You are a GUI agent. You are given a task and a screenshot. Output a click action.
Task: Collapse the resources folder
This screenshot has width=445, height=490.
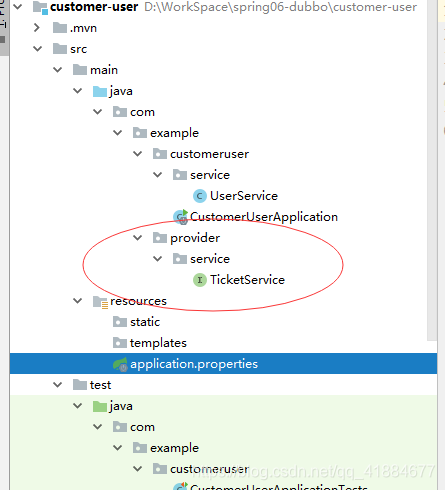coord(78,301)
